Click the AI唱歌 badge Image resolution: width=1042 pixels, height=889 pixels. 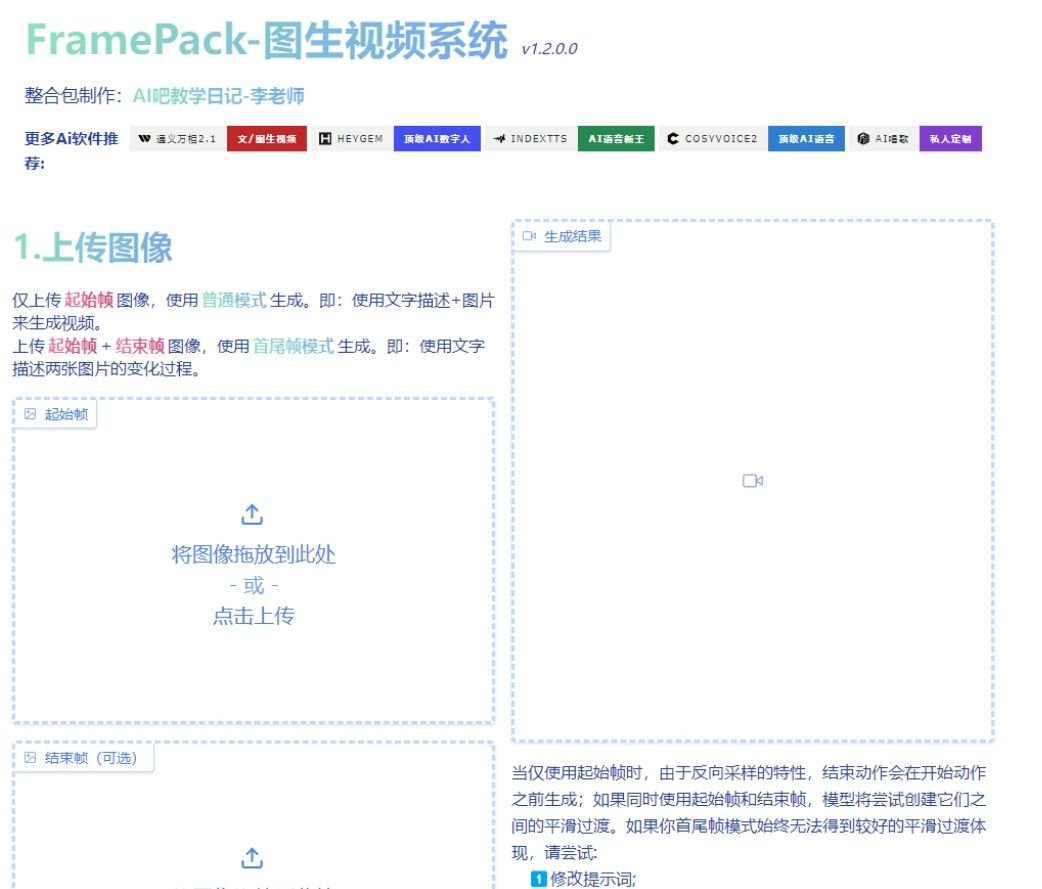click(883, 139)
